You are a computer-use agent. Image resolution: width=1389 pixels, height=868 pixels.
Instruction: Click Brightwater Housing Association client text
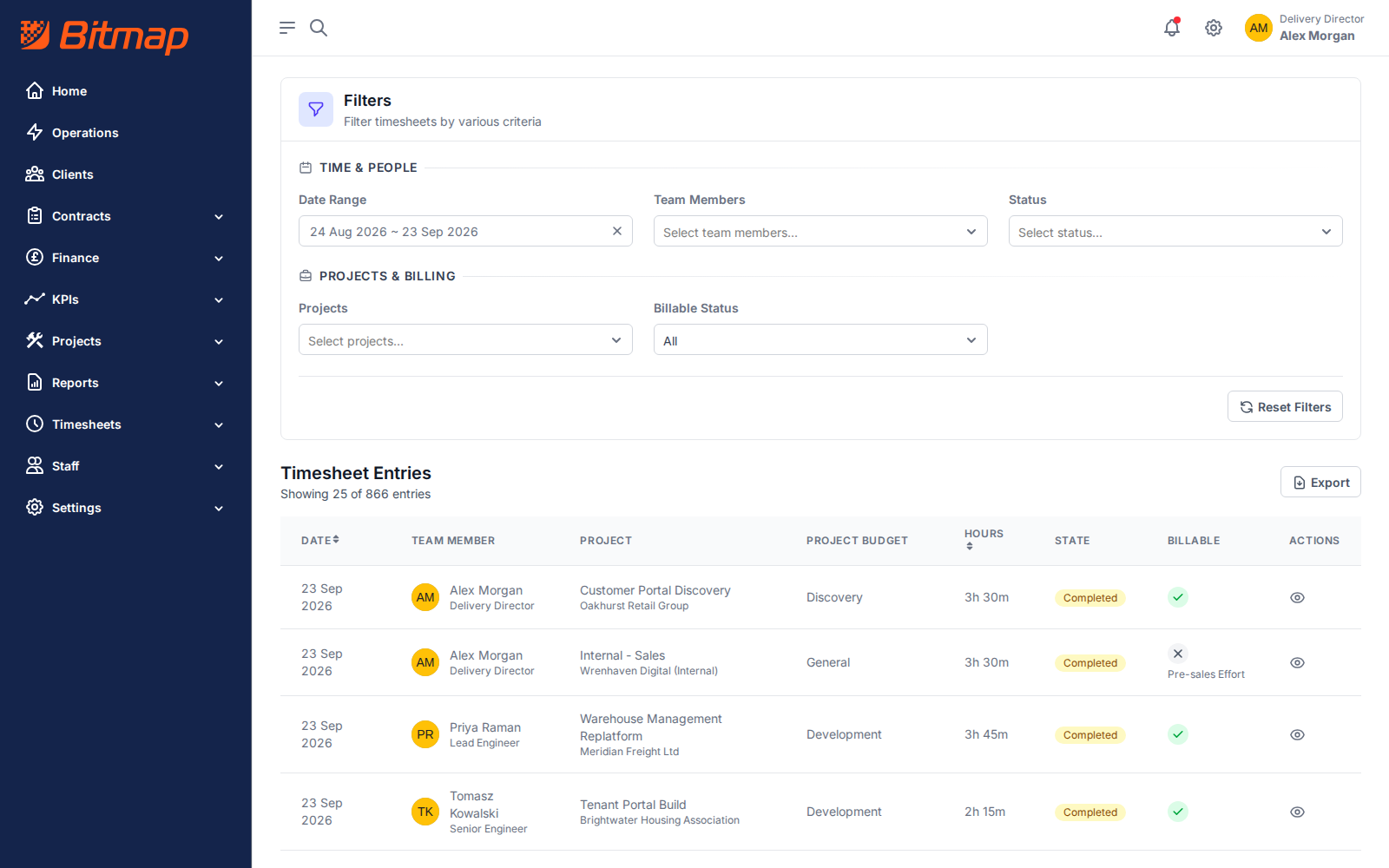[660, 820]
